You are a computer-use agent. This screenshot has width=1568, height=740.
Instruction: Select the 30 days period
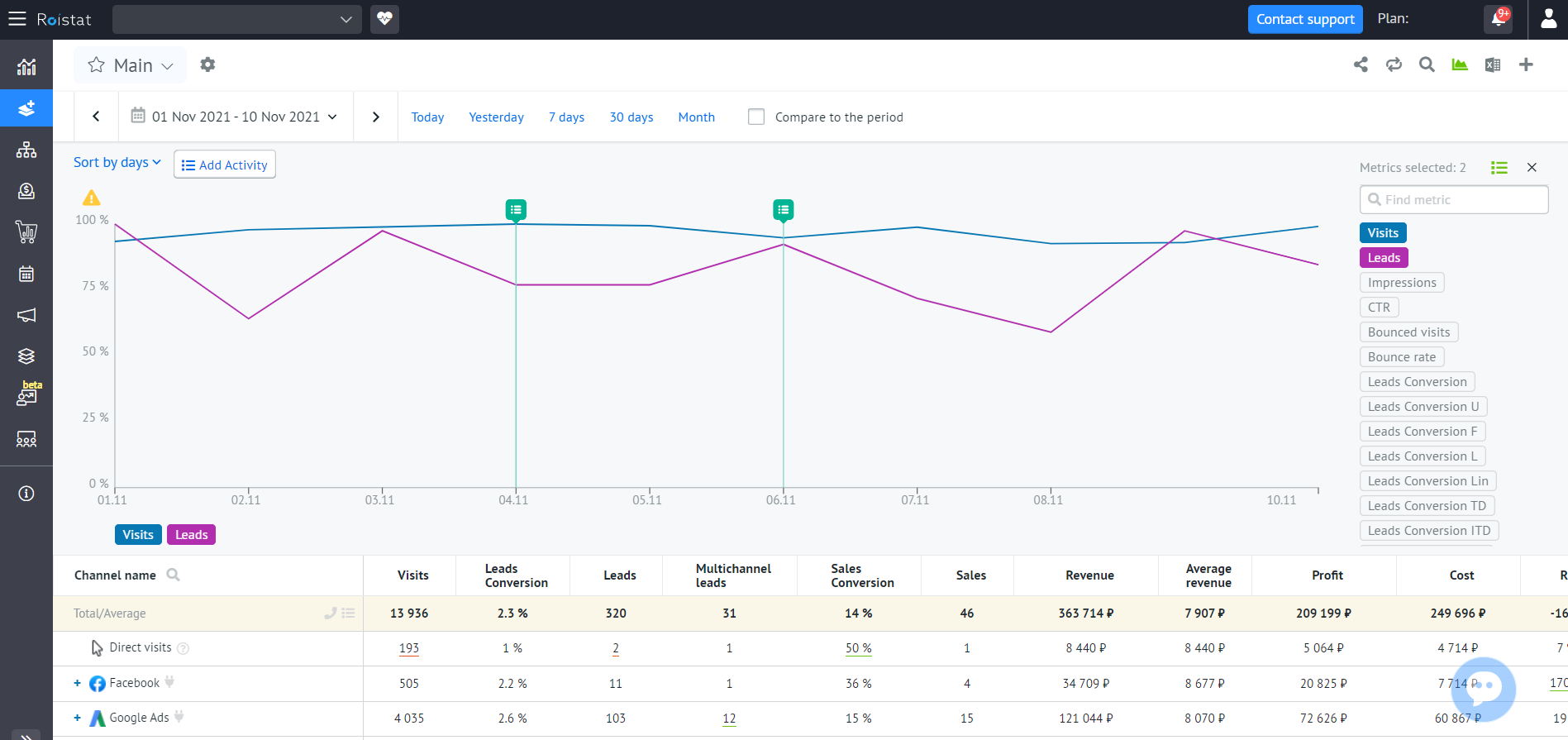(x=631, y=117)
